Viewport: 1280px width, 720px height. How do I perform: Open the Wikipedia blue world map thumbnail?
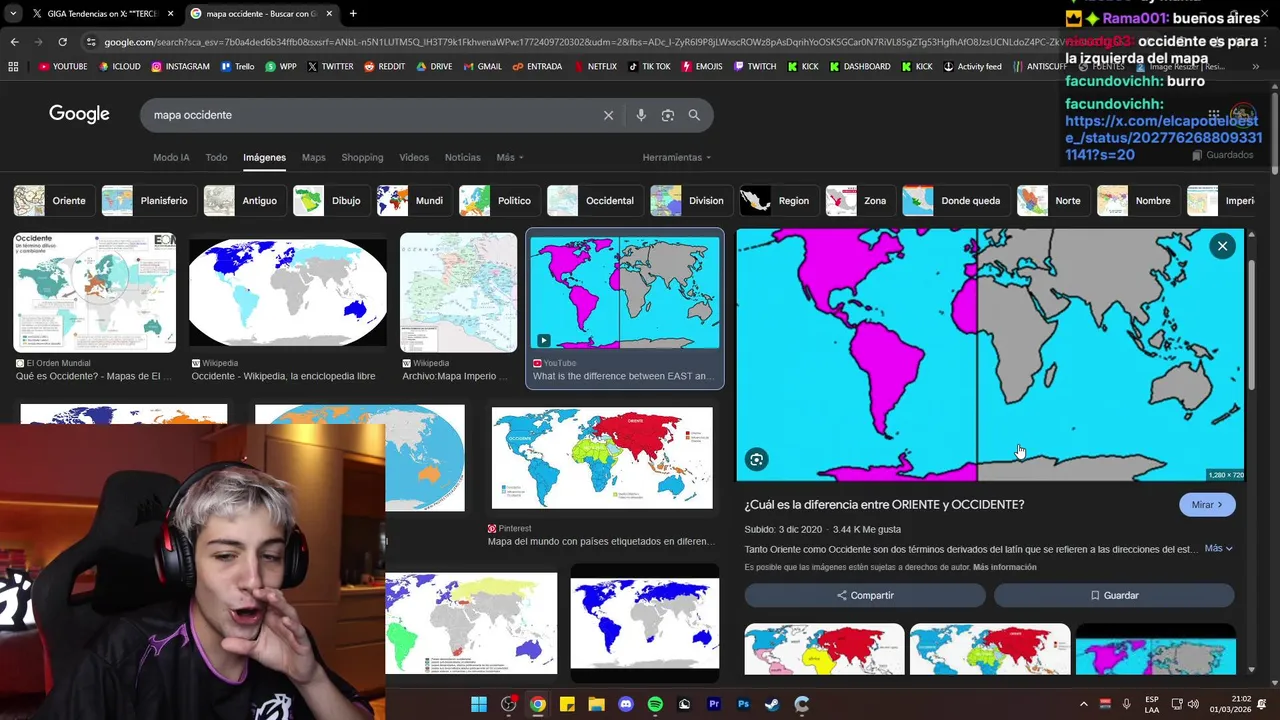[288, 292]
